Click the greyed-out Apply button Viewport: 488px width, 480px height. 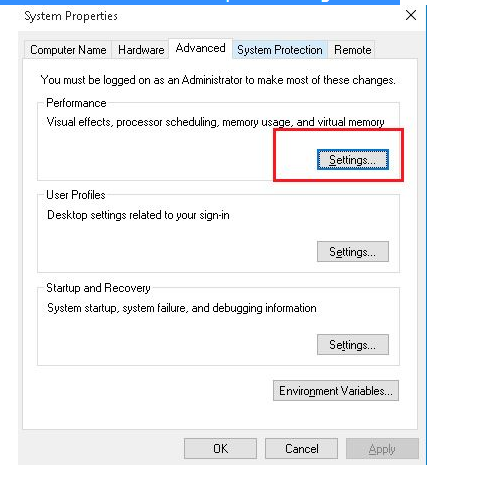(x=382, y=449)
